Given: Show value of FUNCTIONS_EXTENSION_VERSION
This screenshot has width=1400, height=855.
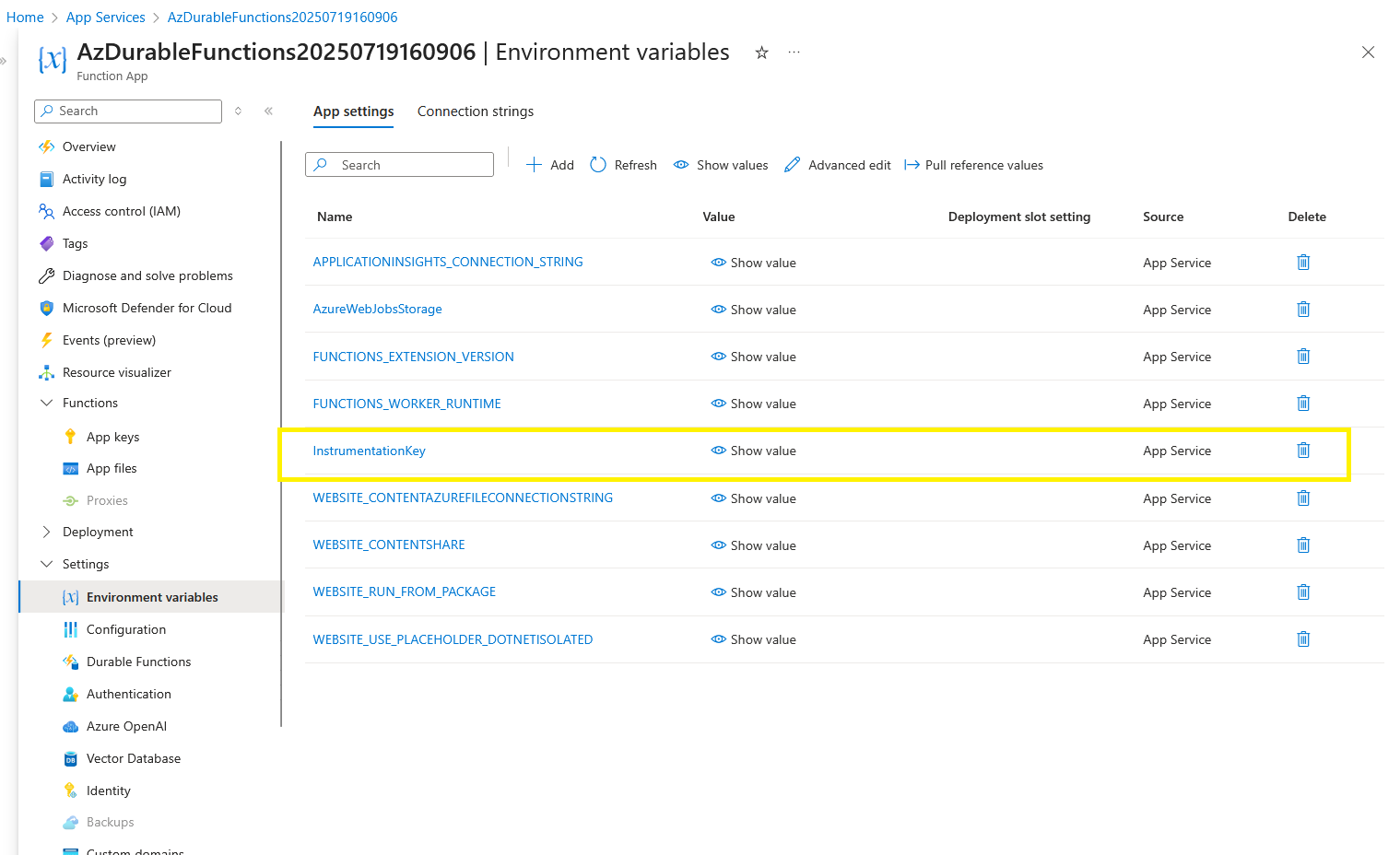Looking at the screenshot, I should click(x=753, y=357).
